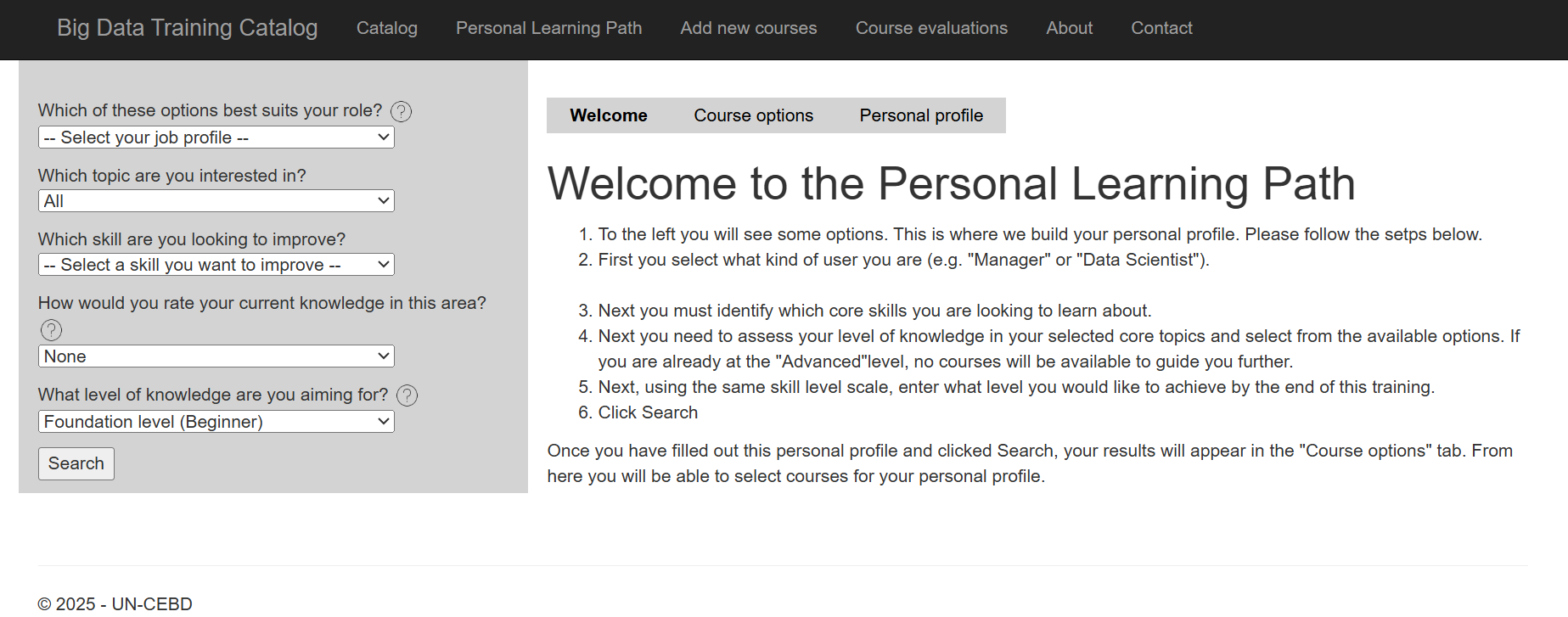Click the help icon beside the knowledge aiming question
Screen dimensions: 1568x617
pos(407,395)
